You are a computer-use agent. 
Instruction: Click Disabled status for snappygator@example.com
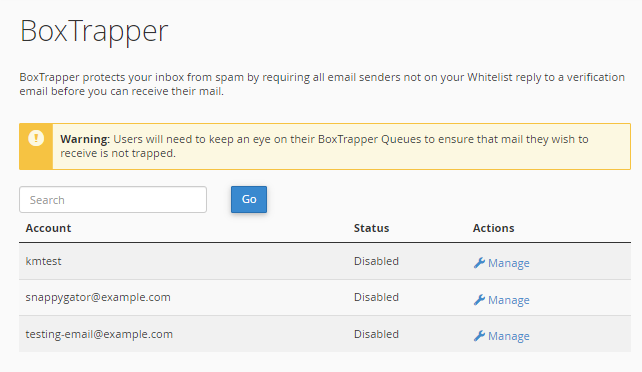(376, 297)
